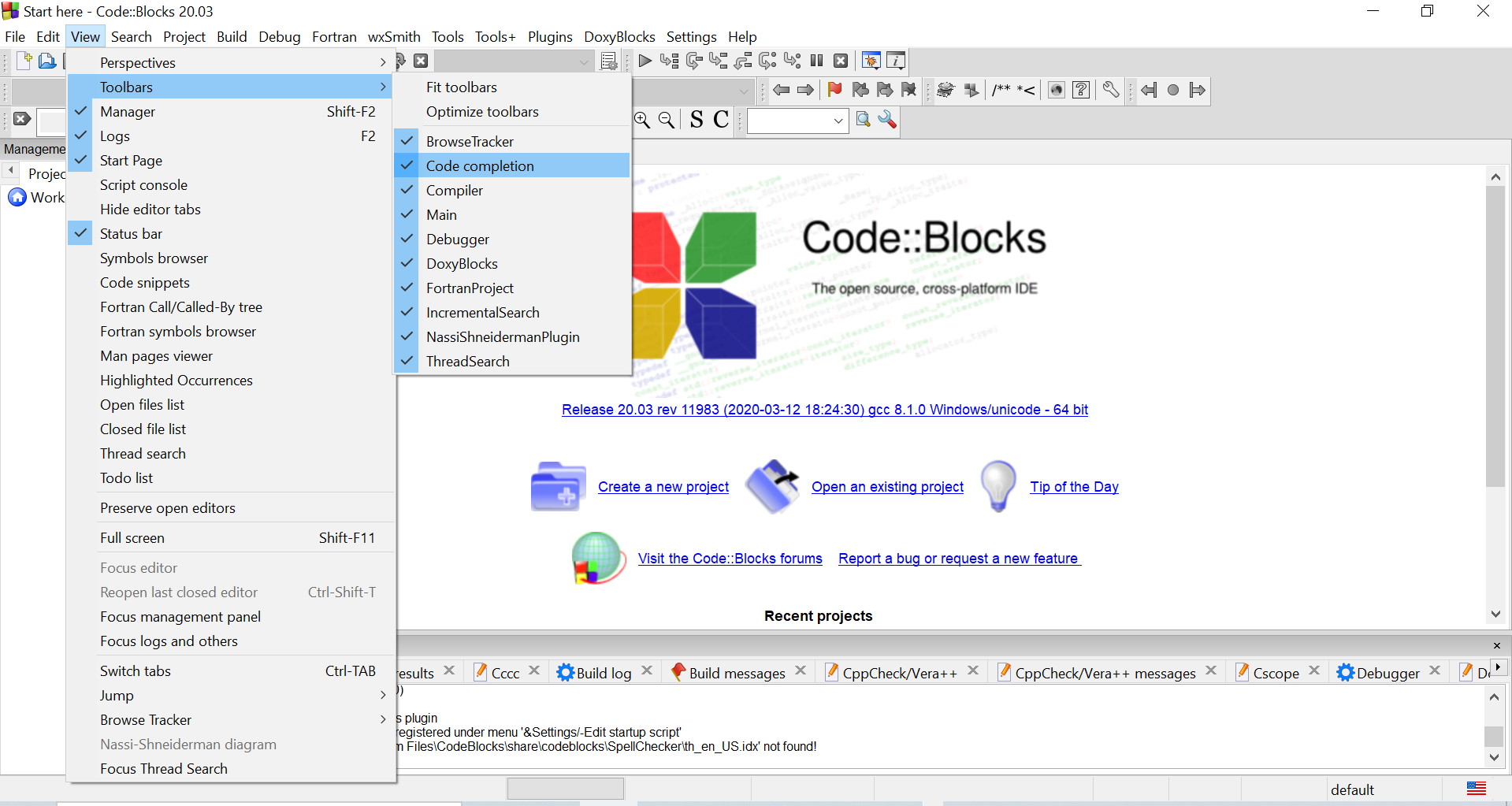Viewport: 1512px width, 806px height.
Task: Click the Break debugger pause icon
Action: (x=817, y=61)
